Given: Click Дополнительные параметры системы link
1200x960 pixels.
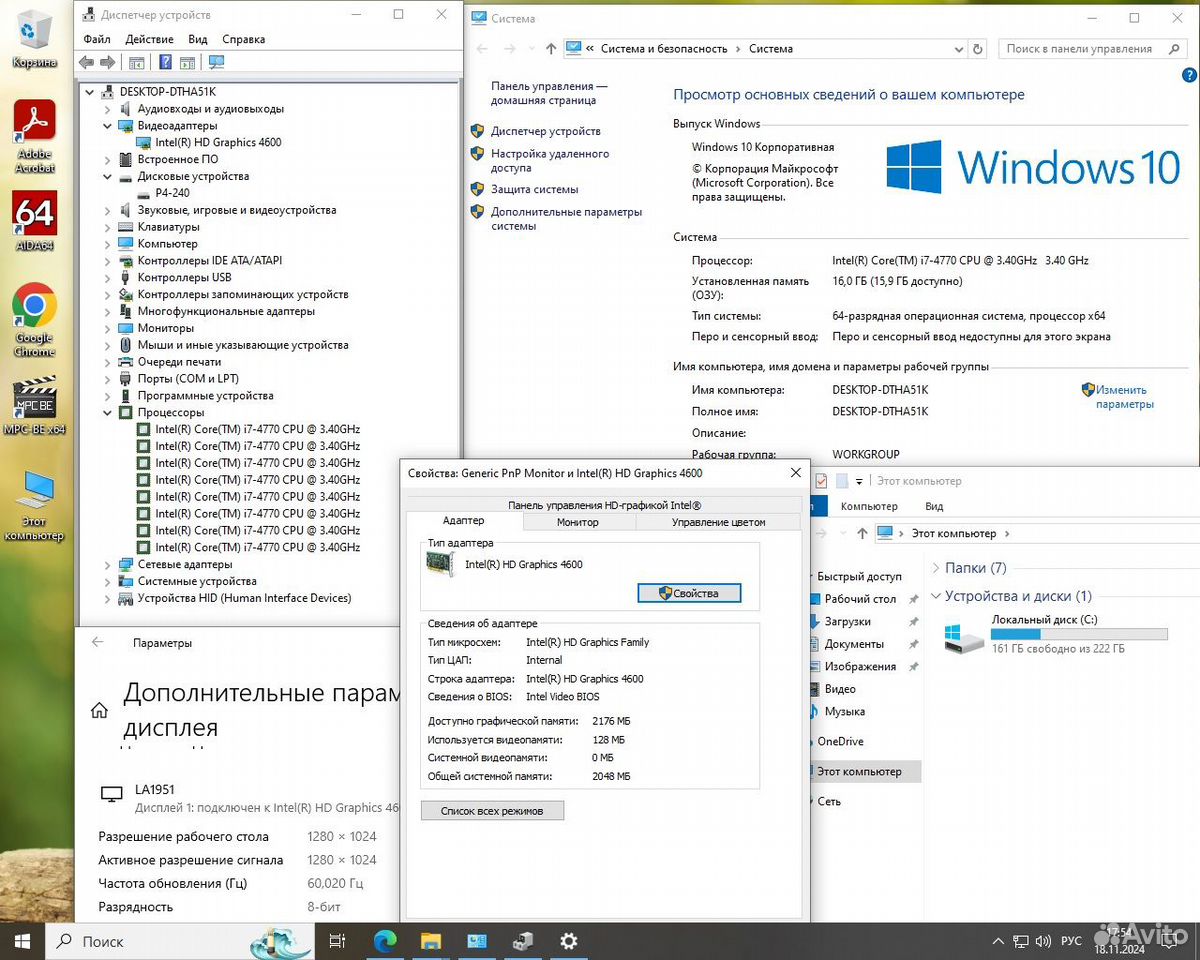Looking at the screenshot, I should pyautogui.click(x=566, y=219).
